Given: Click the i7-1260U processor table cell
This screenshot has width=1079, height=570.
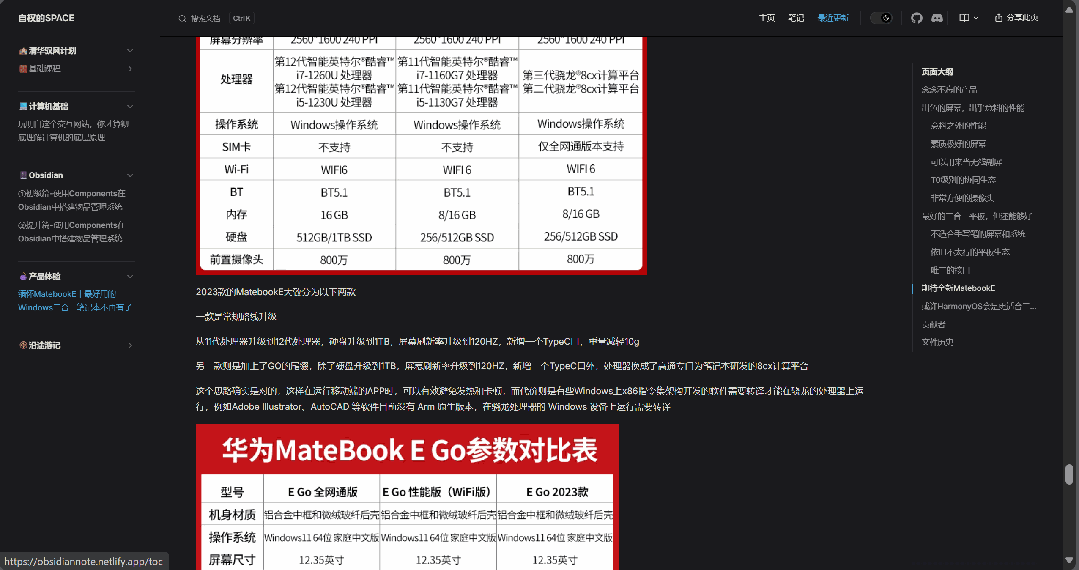Looking at the screenshot, I should (334, 81).
